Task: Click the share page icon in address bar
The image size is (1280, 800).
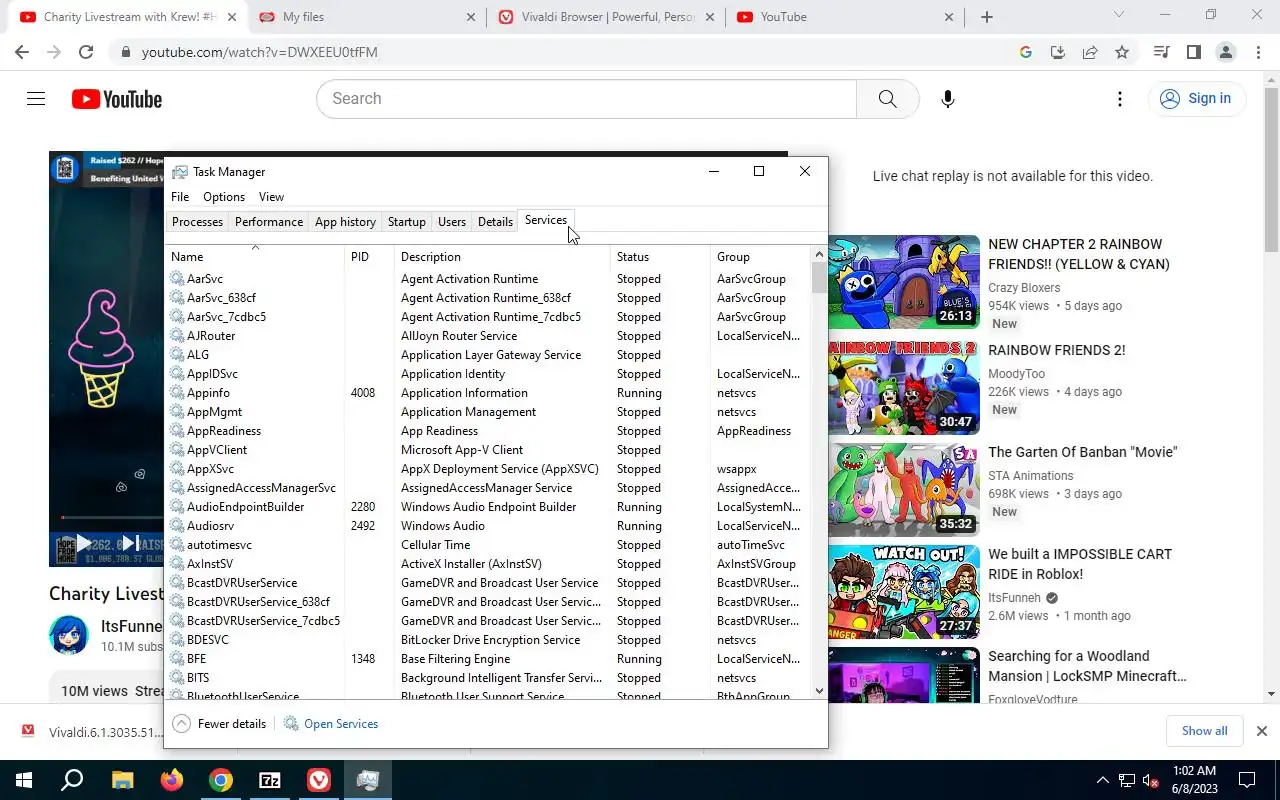Action: pyautogui.click(x=1090, y=52)
